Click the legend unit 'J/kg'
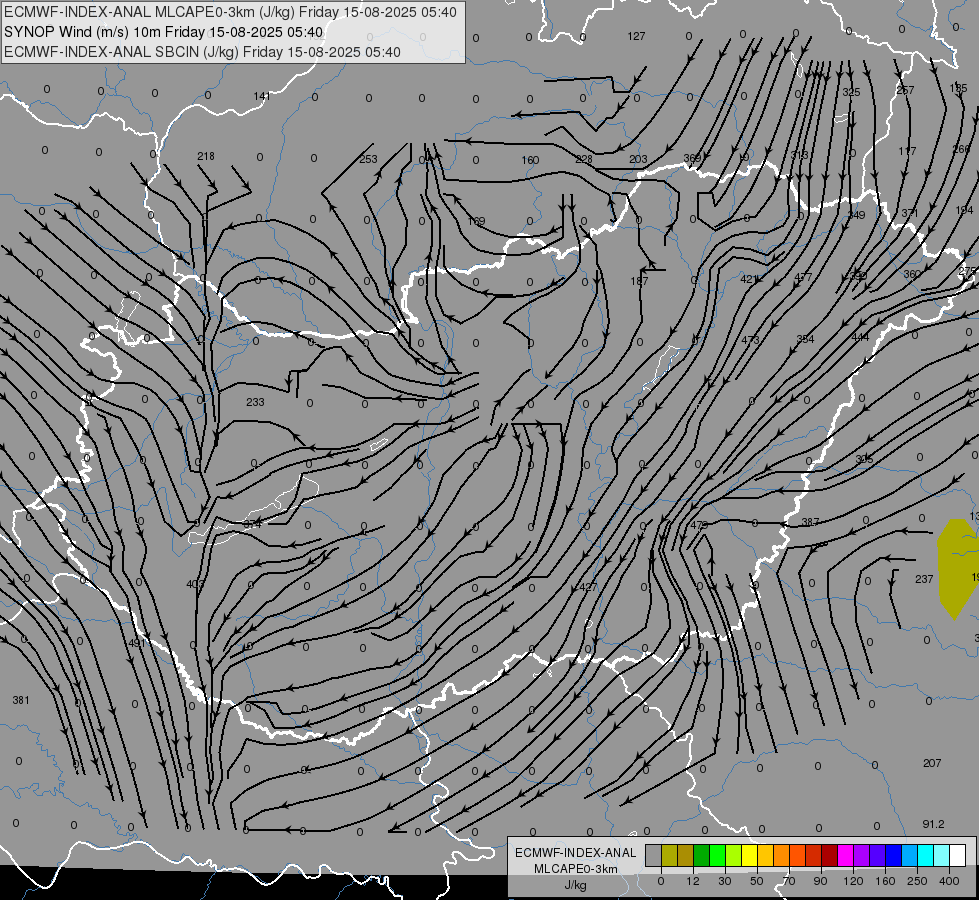This screenshot has height=900, width=979. tap(576, 885)
